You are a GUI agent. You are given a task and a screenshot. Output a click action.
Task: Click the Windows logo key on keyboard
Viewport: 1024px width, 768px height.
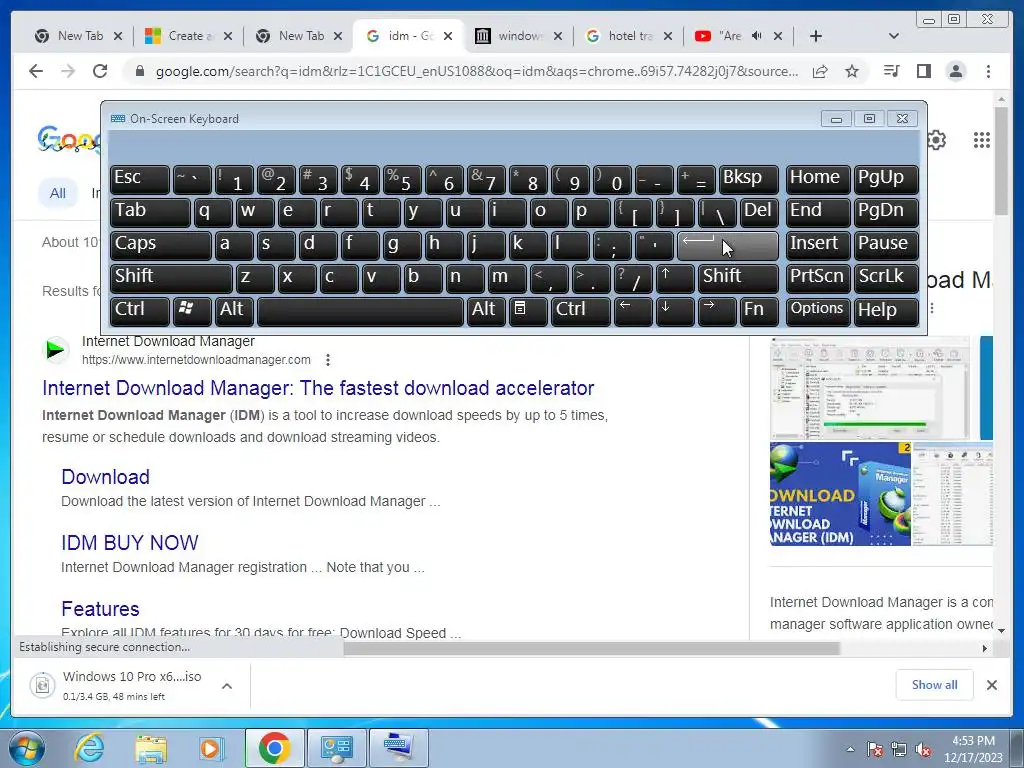tap(192, 311)
